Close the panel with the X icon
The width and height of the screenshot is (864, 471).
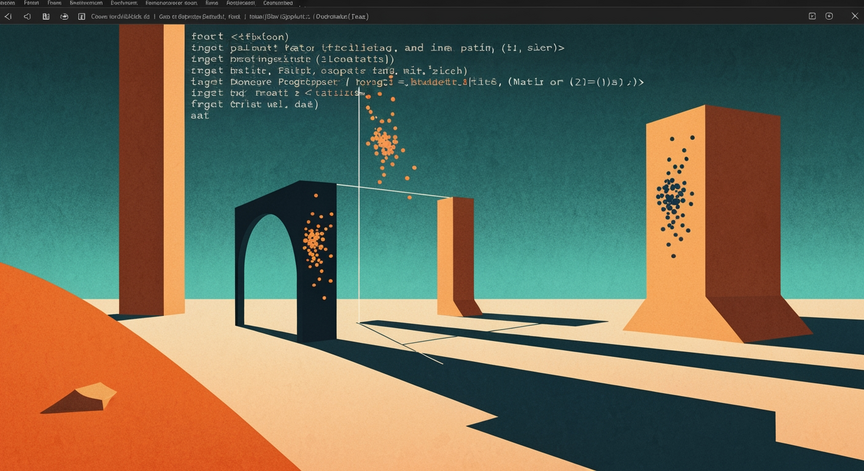[x=855, y=16]
